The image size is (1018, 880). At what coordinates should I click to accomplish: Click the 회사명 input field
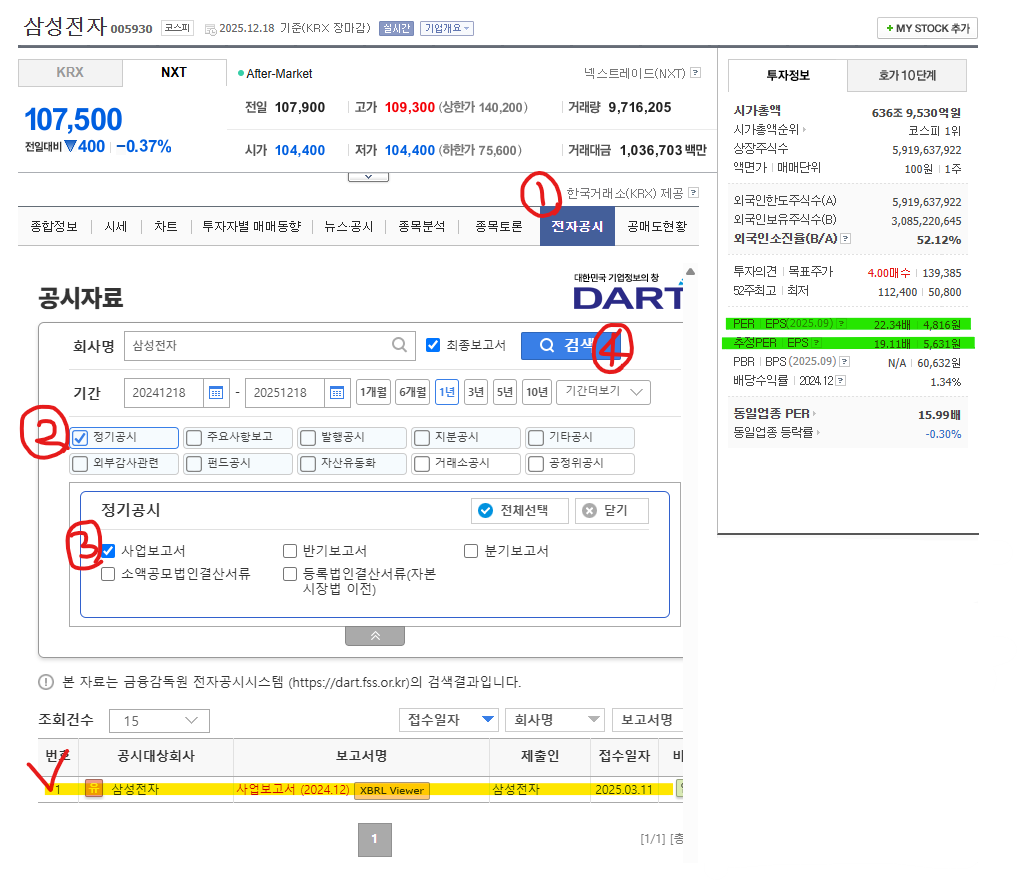point(269,346)
